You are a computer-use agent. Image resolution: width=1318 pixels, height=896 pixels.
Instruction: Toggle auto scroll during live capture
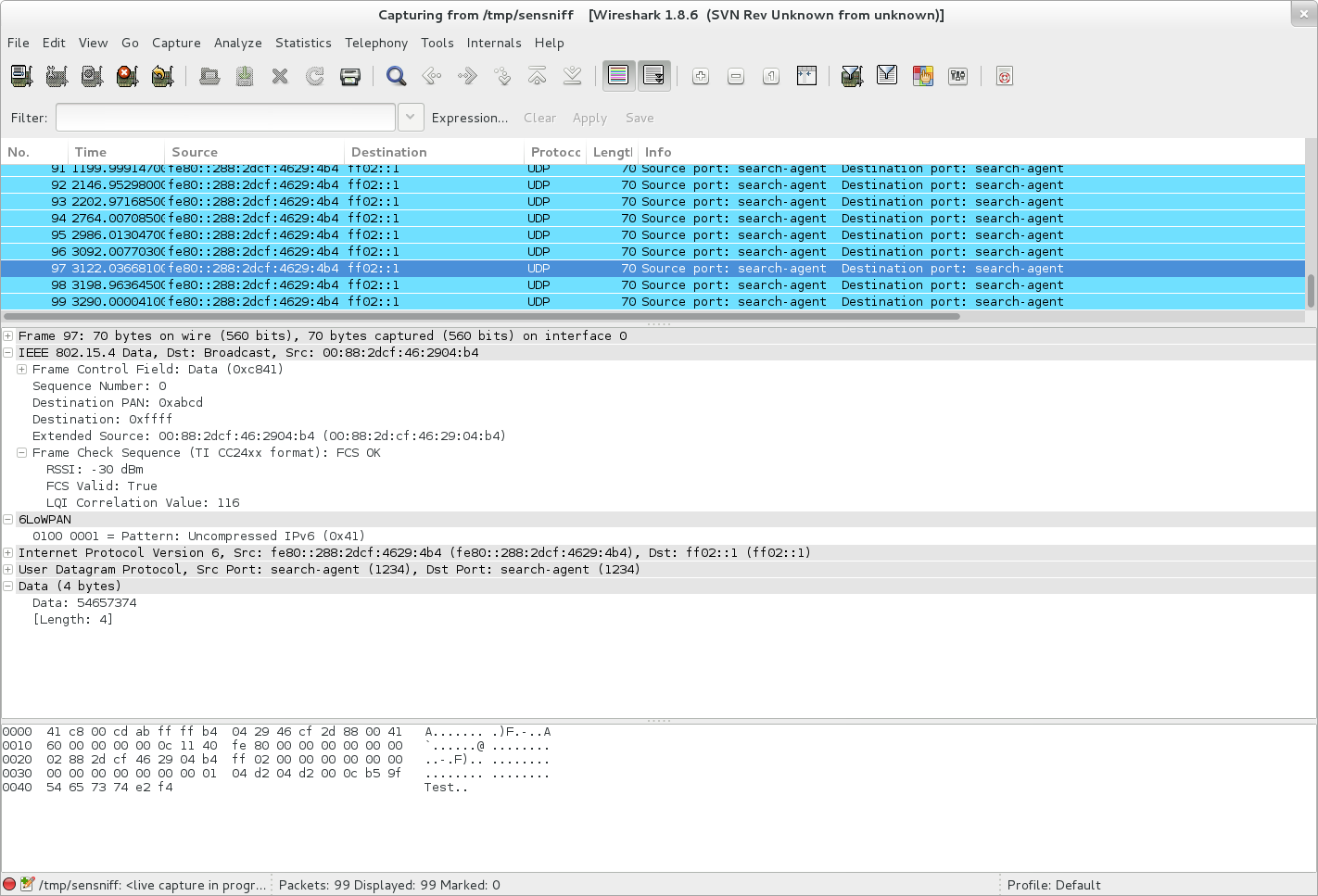(x=653, y=76)
